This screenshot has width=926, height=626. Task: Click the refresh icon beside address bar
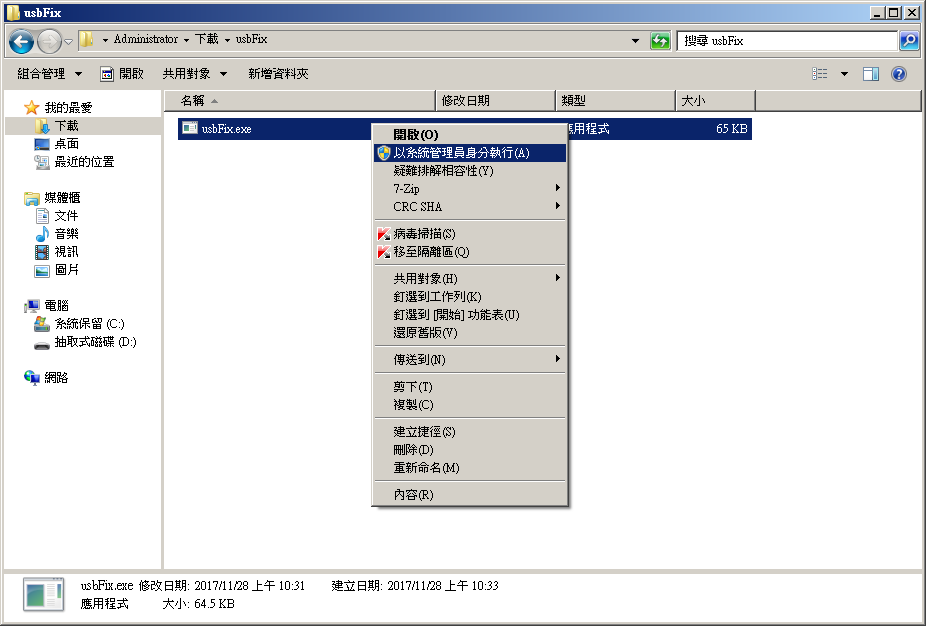coord(660,41)
